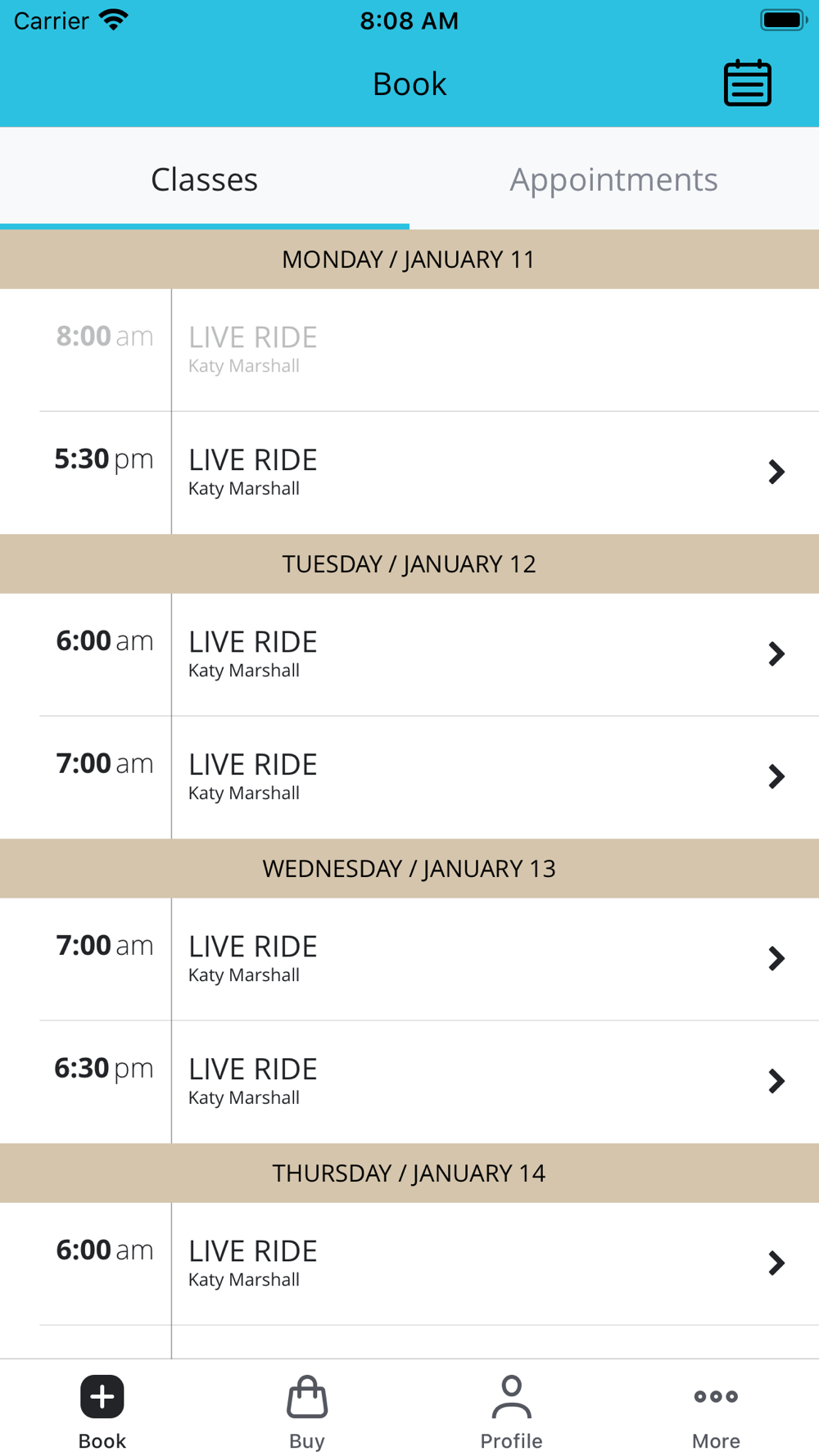Select Monday 5:30 pm LIVE RIDE title
Screen dimensions: 819x1456
click(x=253, y=460)
